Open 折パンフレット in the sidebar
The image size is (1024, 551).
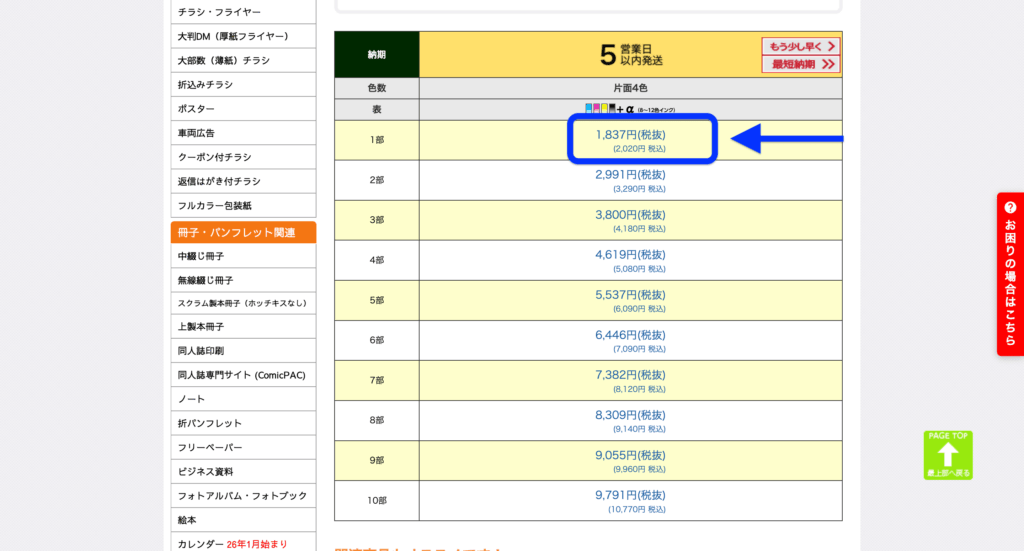point(243,423)
